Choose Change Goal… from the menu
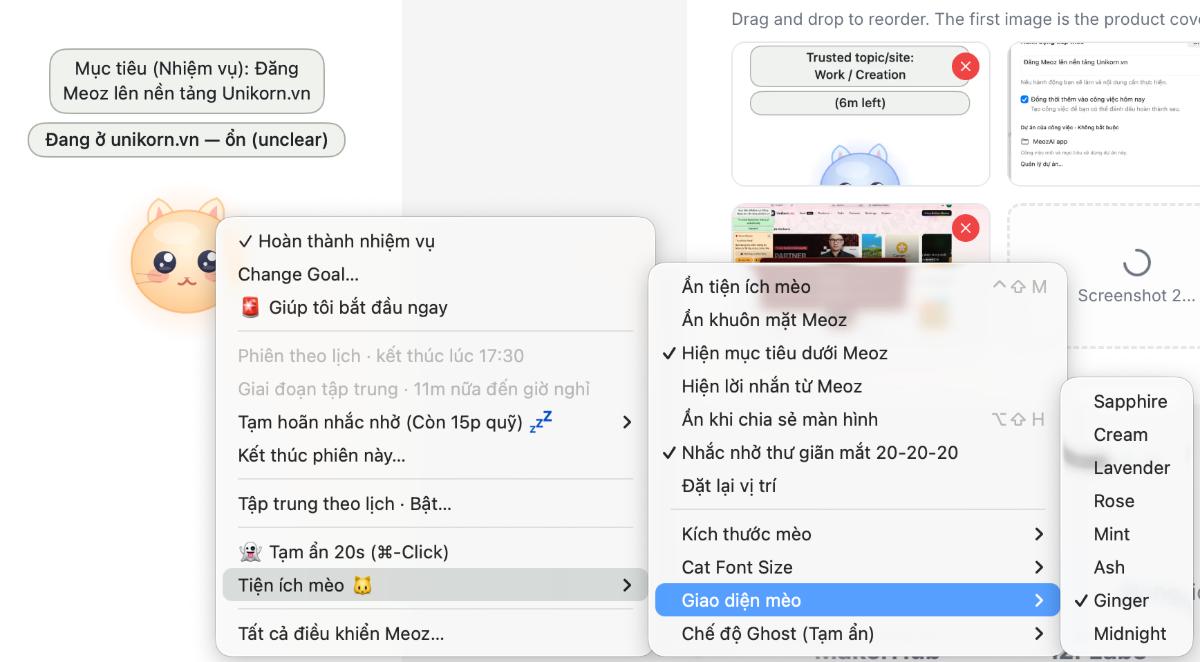Viewport: 1200px width, 662px height. coord(435,275)
